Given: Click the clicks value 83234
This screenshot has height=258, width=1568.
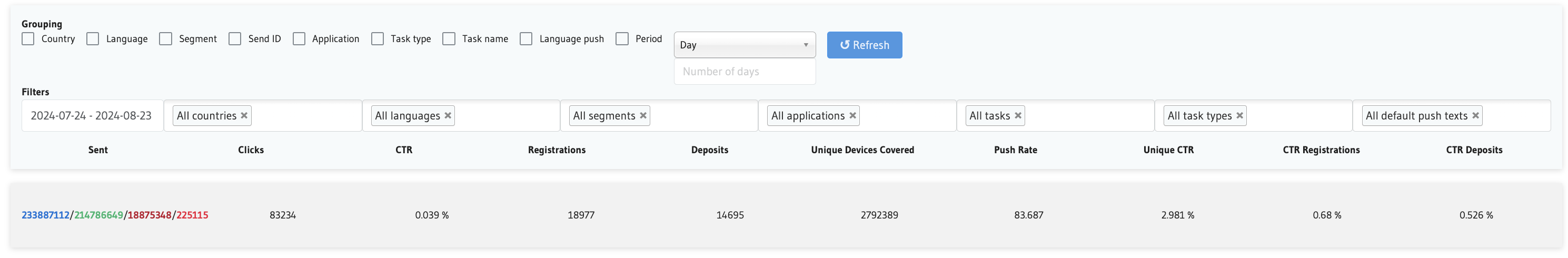Looking at the screenshot, I should click(282, 215).
